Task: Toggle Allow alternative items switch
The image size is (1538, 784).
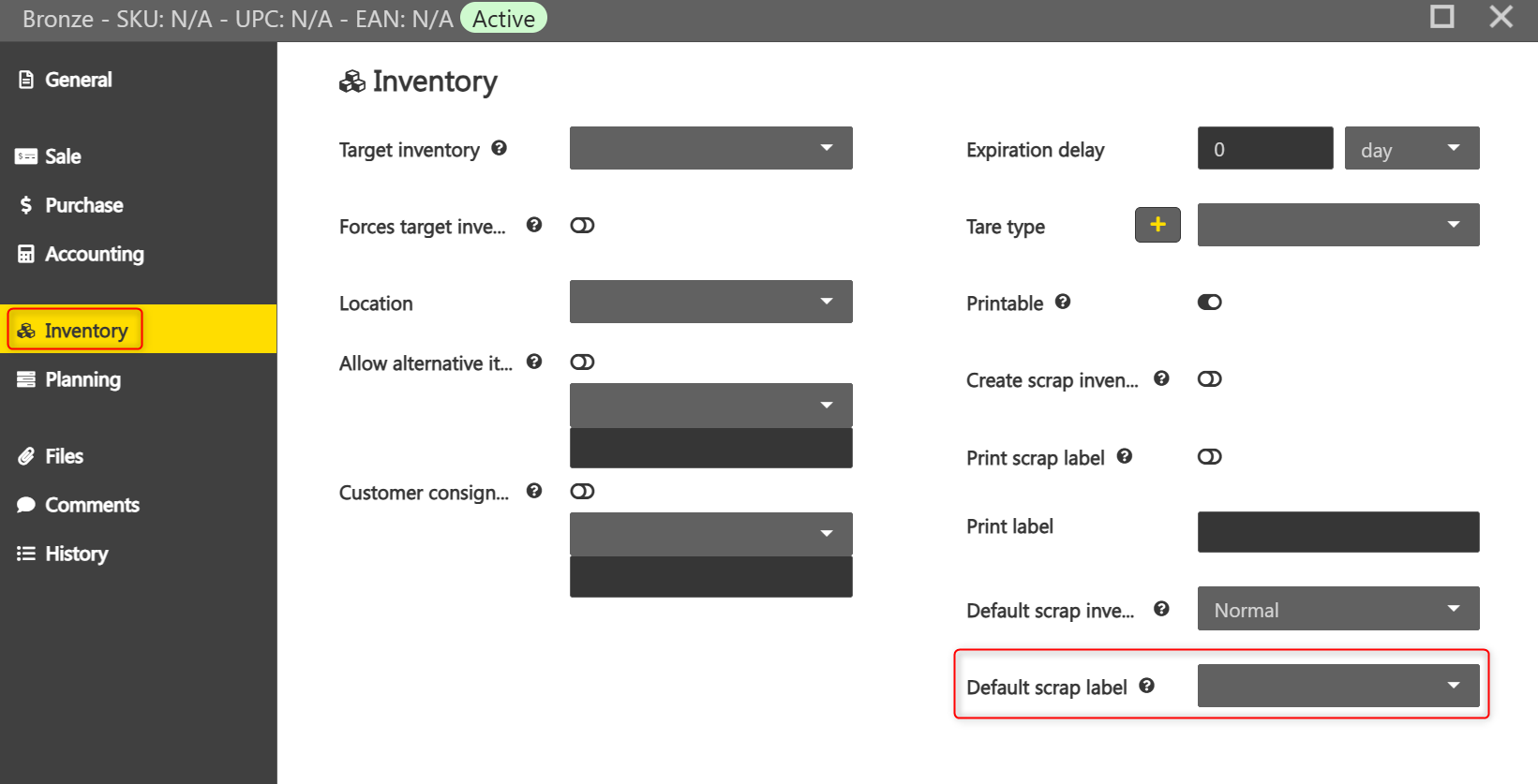Action: [582, 362]
